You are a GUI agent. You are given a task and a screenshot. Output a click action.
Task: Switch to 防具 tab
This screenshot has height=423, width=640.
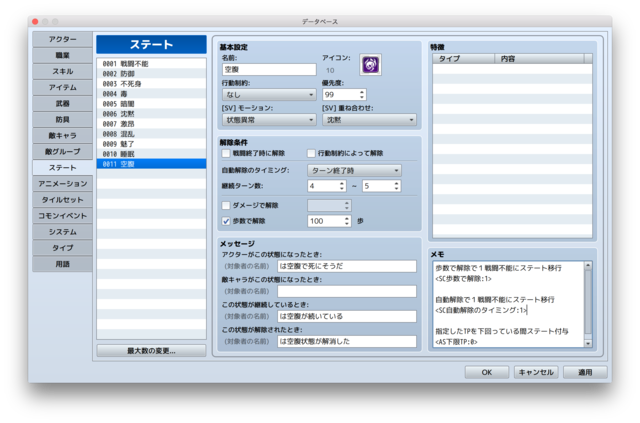(x=62, y=120)
